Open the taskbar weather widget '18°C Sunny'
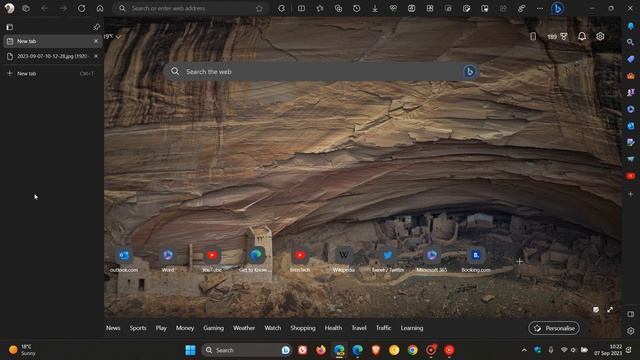 [23, 350]
